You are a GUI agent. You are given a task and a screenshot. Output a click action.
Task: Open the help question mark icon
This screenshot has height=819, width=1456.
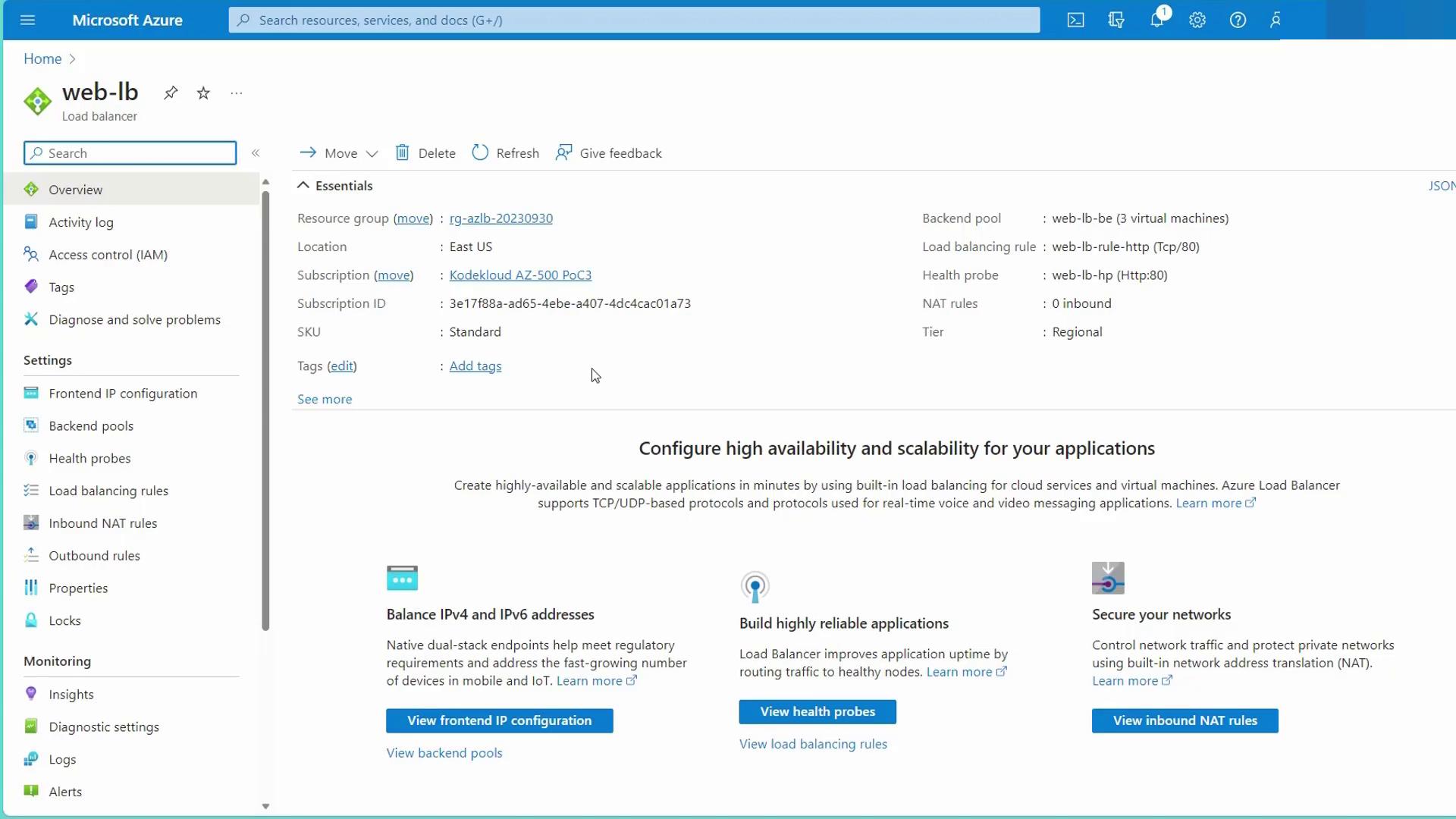[1238, 20]
